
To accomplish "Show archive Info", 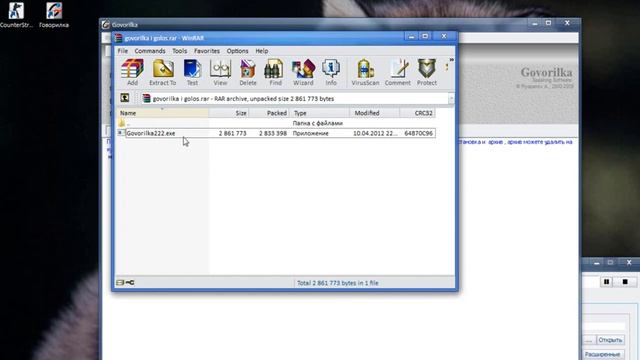I will (x=331, y=72).
